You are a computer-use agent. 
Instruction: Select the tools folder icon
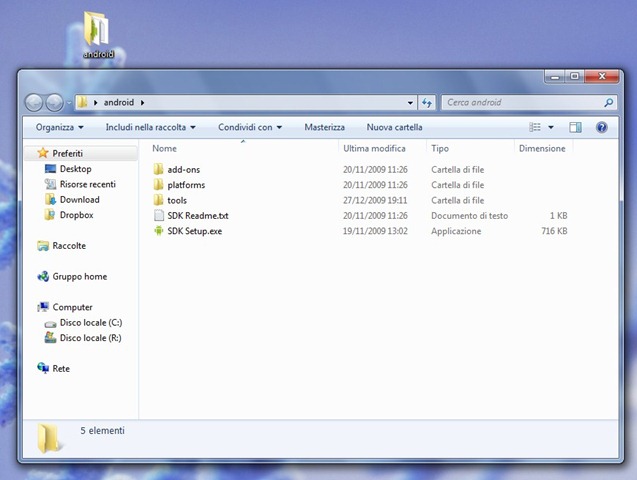pyautogui.click(x=158, y=200)
